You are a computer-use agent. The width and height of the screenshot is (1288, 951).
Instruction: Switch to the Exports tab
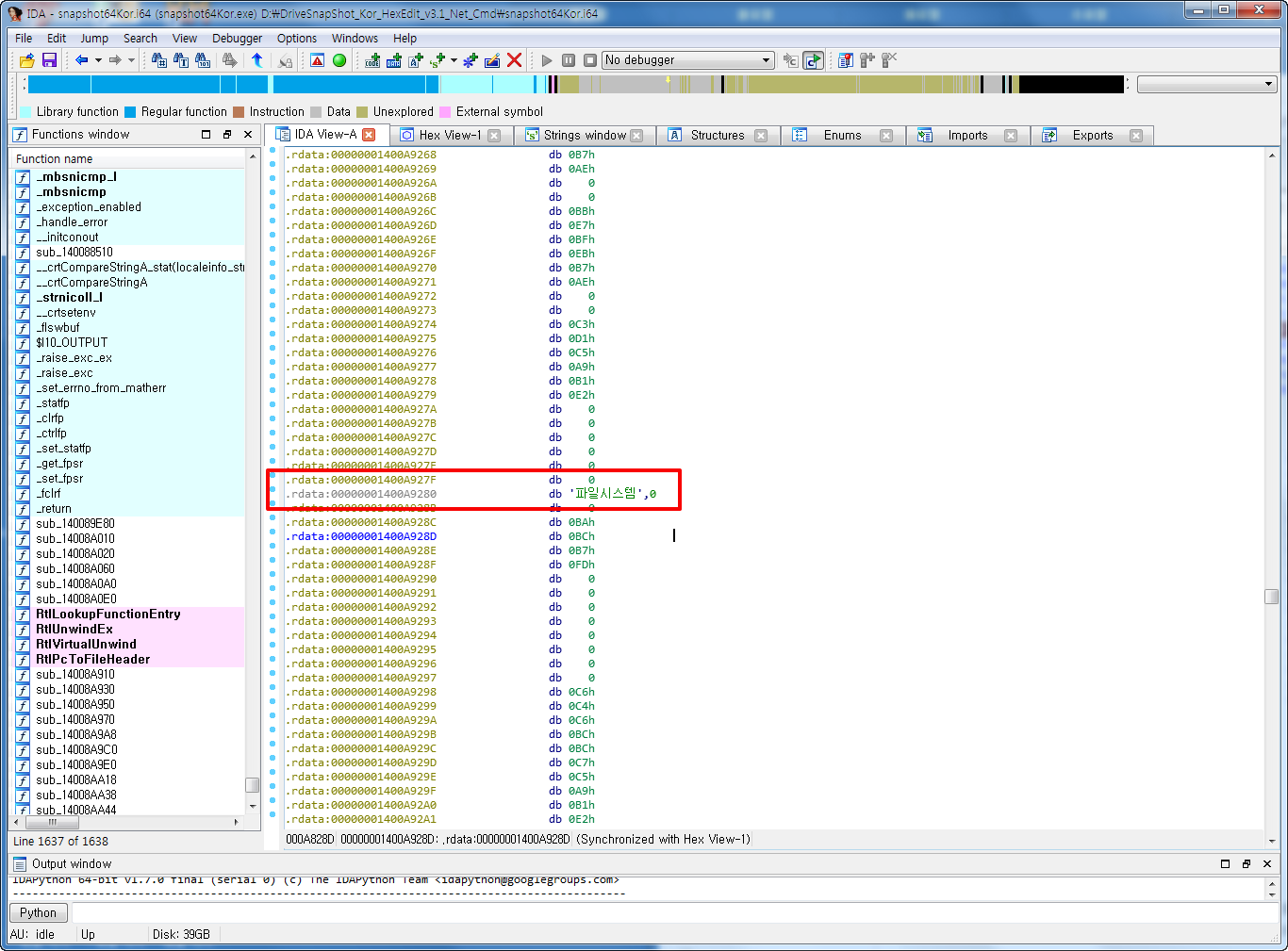[x=1093, y=136]
